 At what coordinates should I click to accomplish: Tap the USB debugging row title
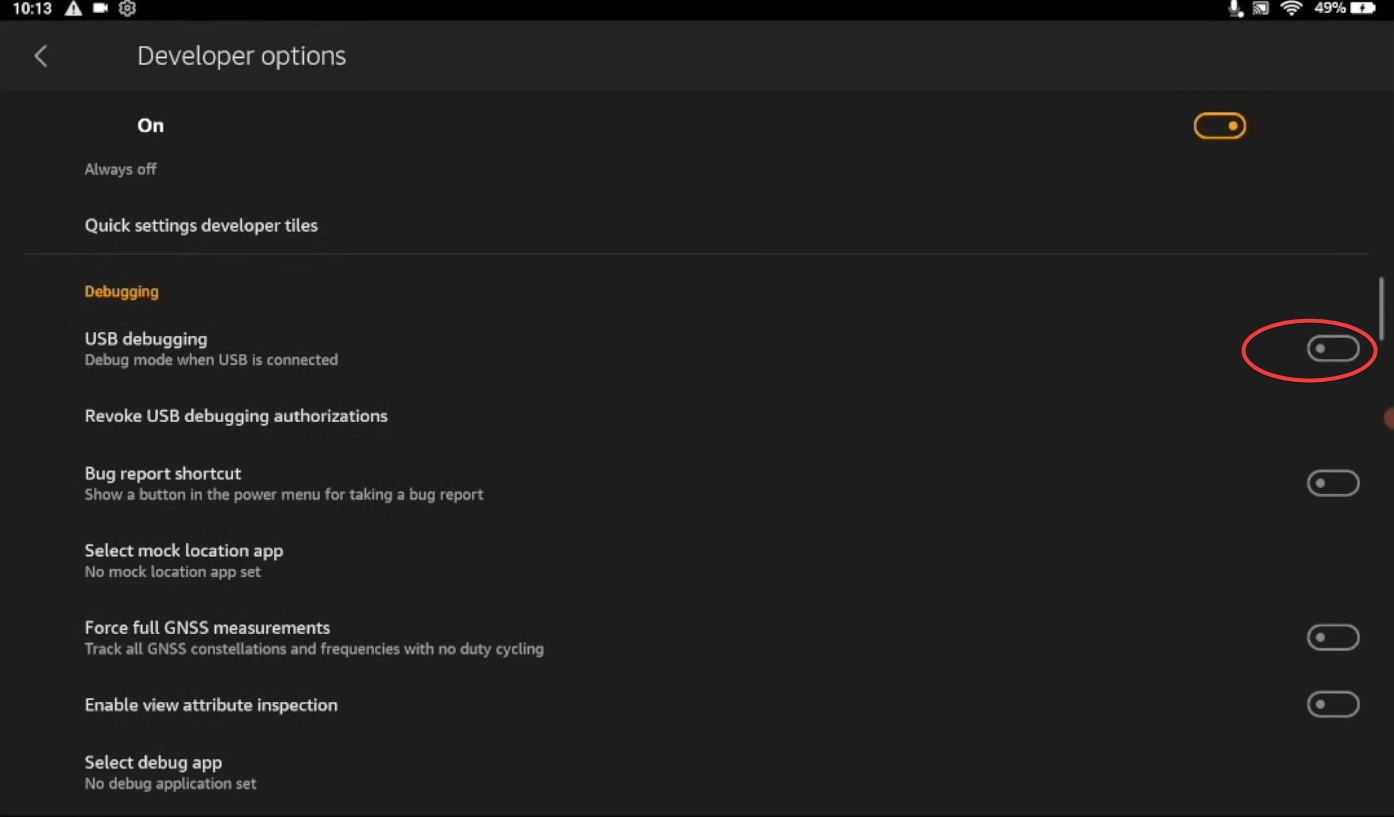tap(146, 339)
